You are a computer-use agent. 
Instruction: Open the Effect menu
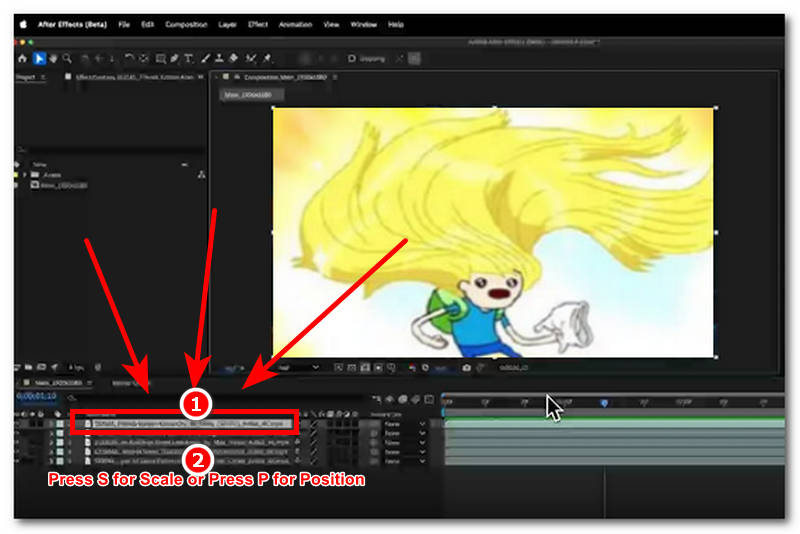(x=258, y=24)
